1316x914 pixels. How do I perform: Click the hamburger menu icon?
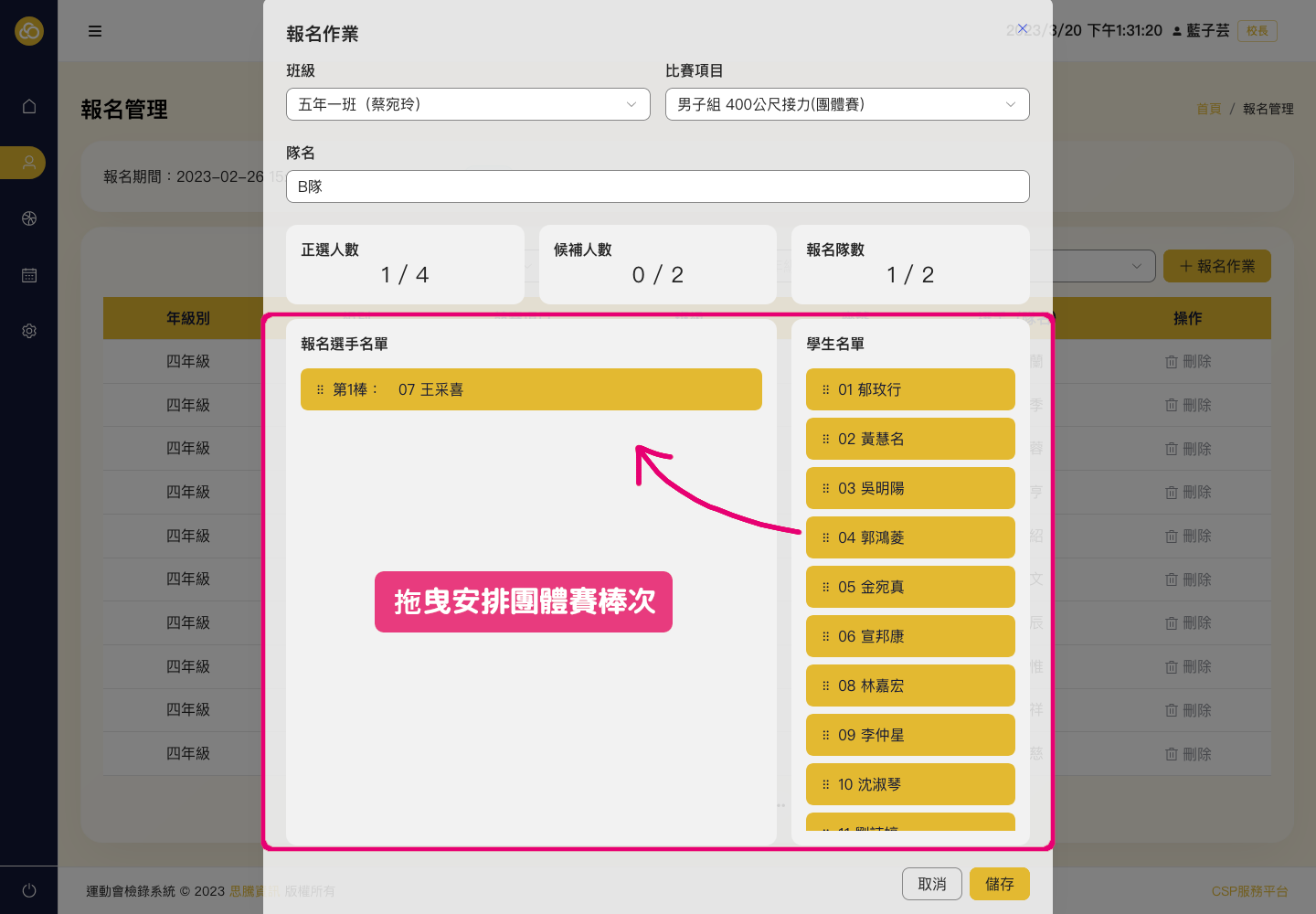click(95, 31)
